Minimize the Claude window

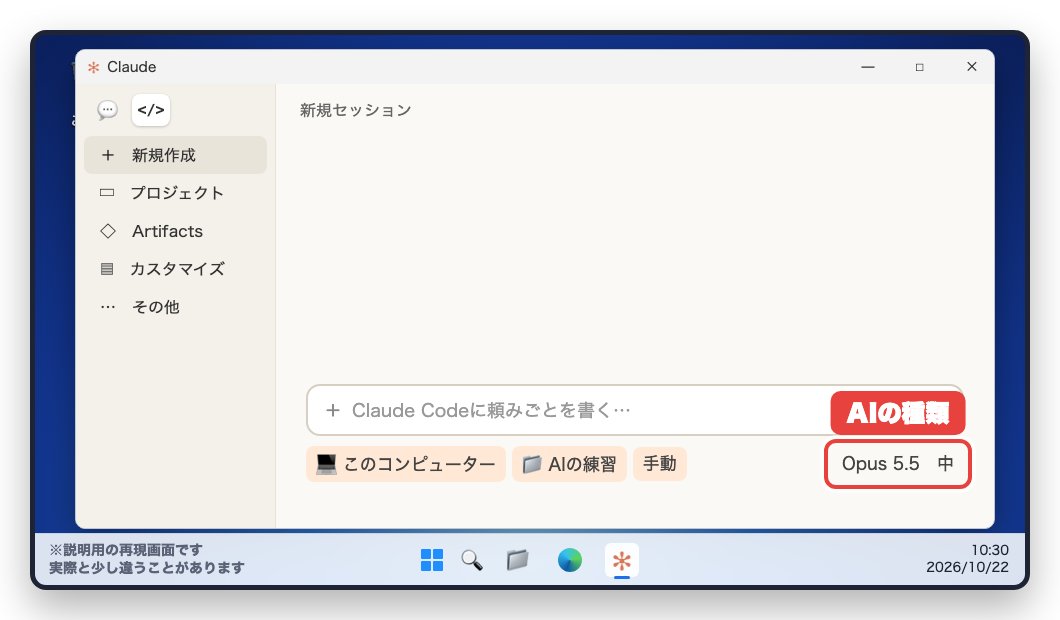(868, 67)
